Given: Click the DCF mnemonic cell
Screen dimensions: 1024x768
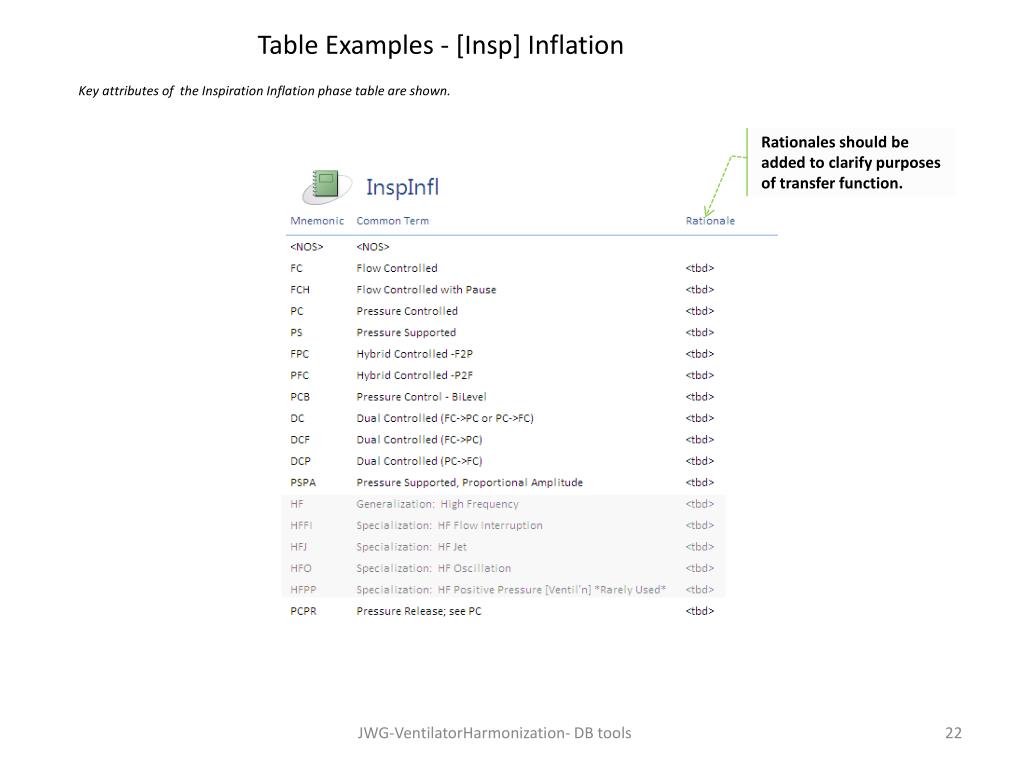Looking at the screenshot, I should 300,440.
